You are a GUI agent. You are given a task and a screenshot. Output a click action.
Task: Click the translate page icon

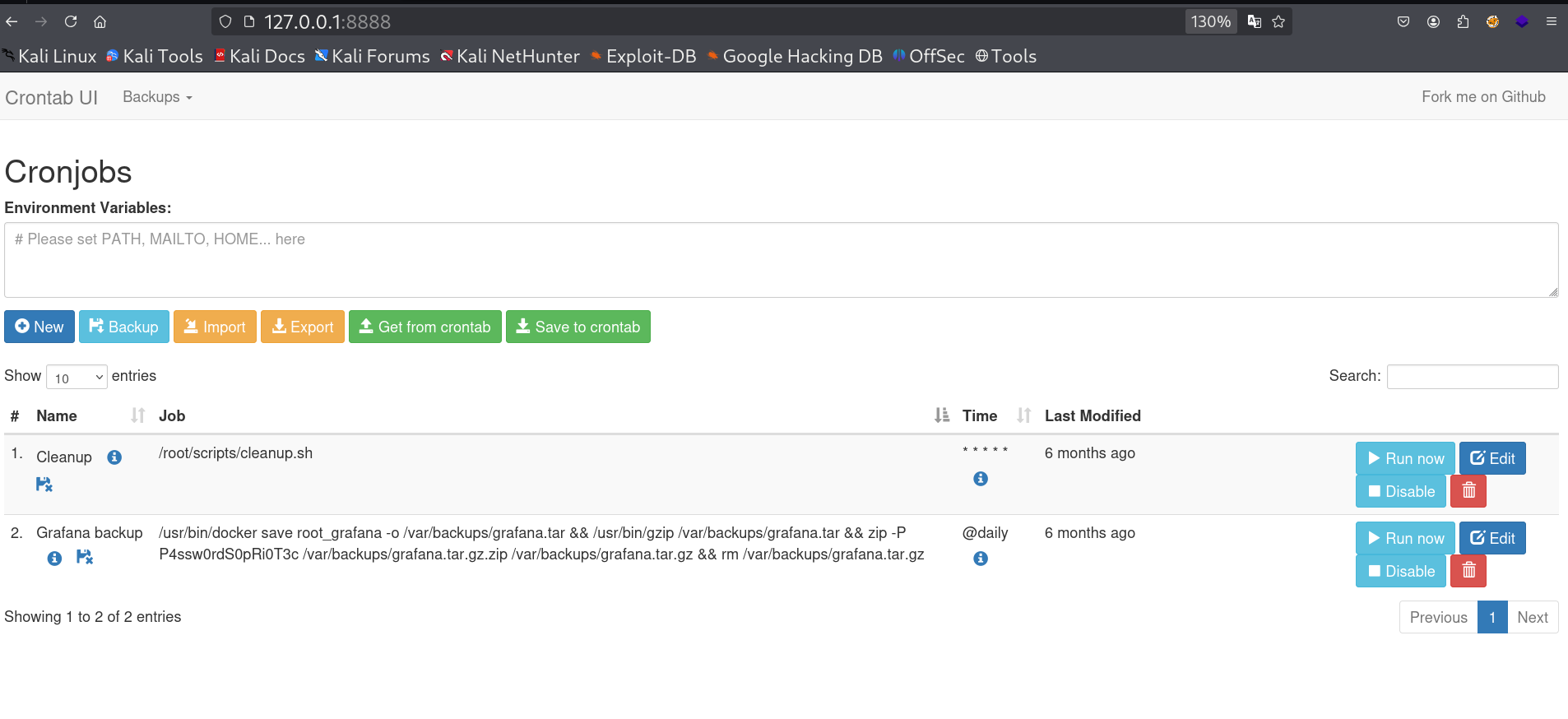click(x=1254, y=21)
